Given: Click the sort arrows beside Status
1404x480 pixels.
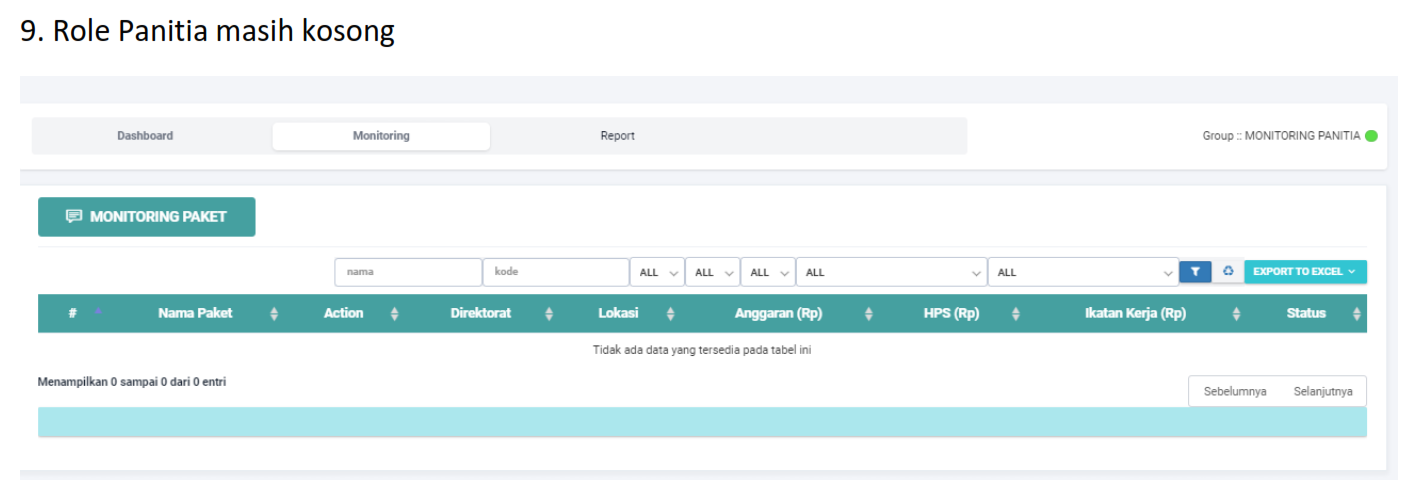Looking at the screenshot, I should coord(1356,314).
